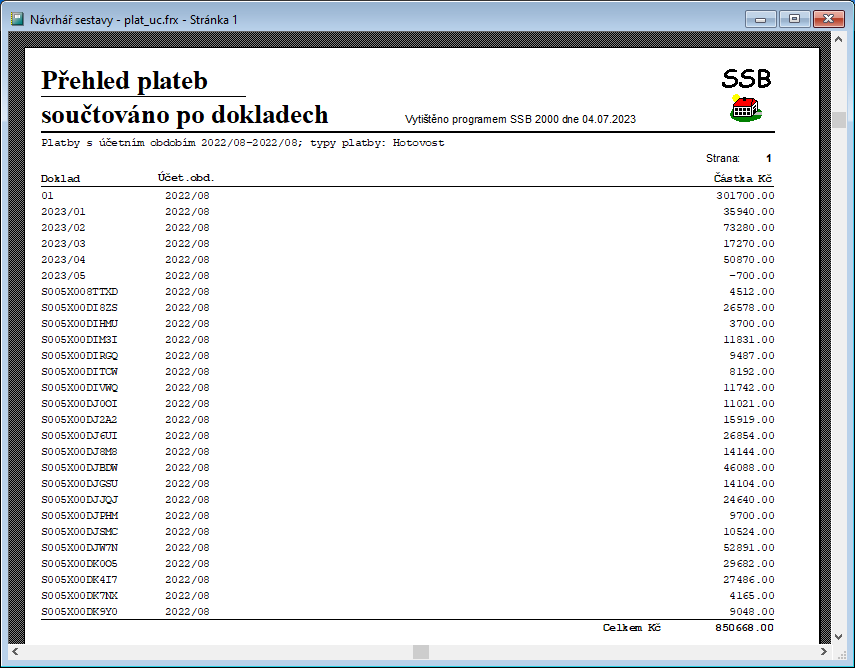Image resolution: width=855 pixels, height=668 pixels.
Task: Click the 'Doklad' column header
Action: click(60, 178)
